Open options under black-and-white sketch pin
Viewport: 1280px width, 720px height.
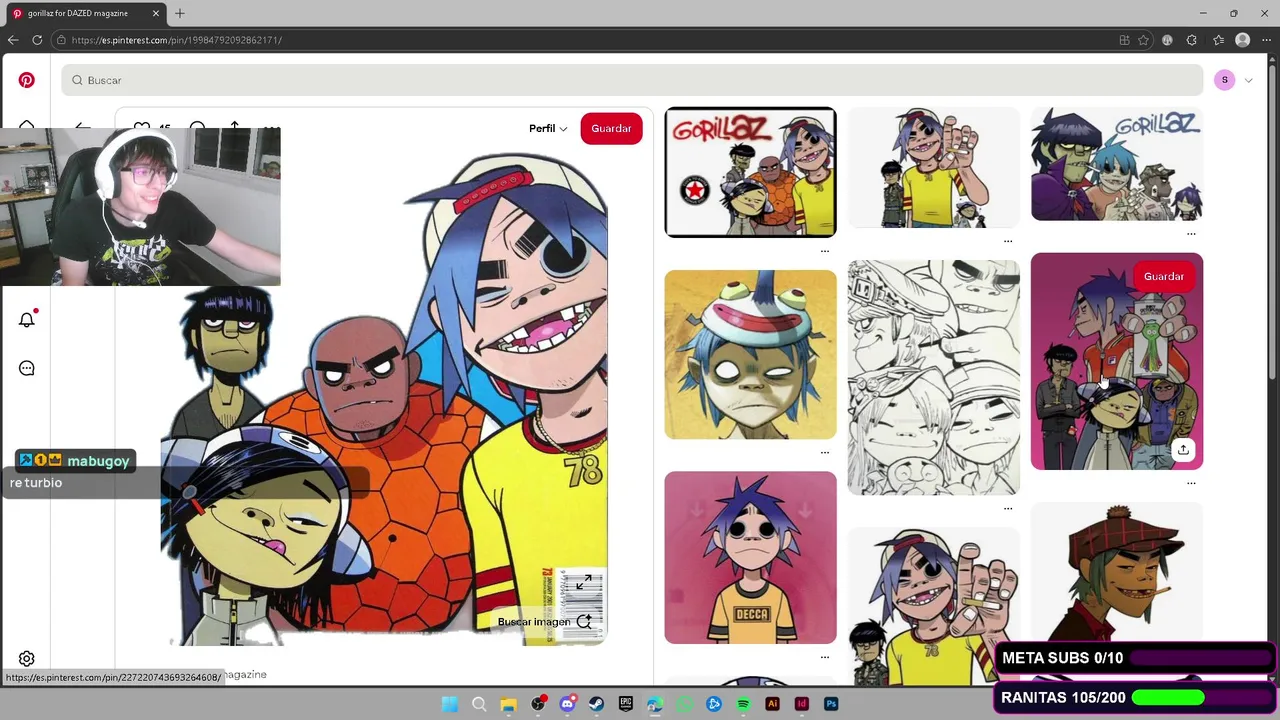coord(1008,509)
